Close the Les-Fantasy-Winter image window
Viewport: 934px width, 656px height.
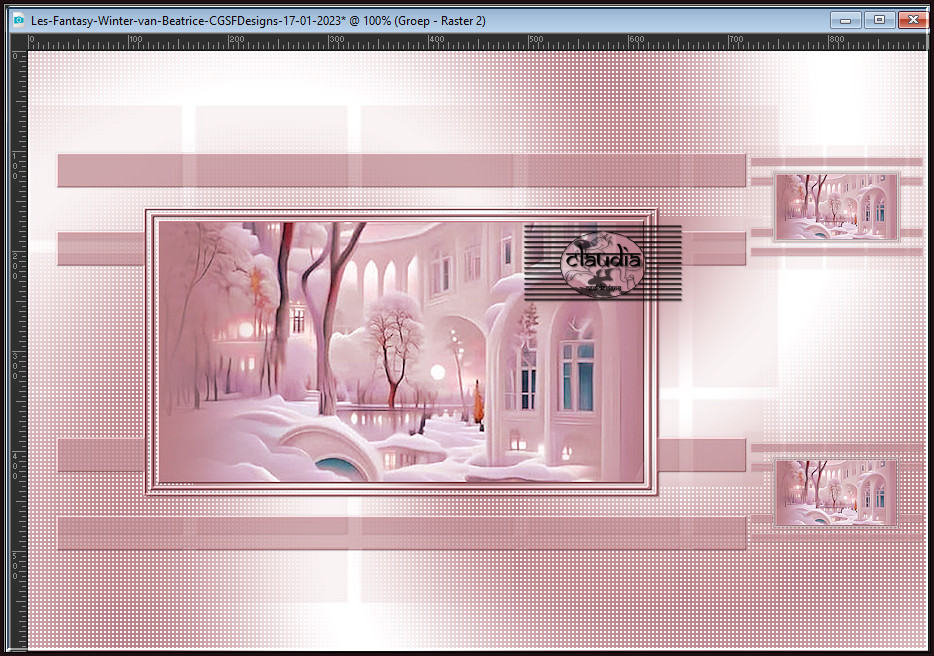tap(913, 20)
